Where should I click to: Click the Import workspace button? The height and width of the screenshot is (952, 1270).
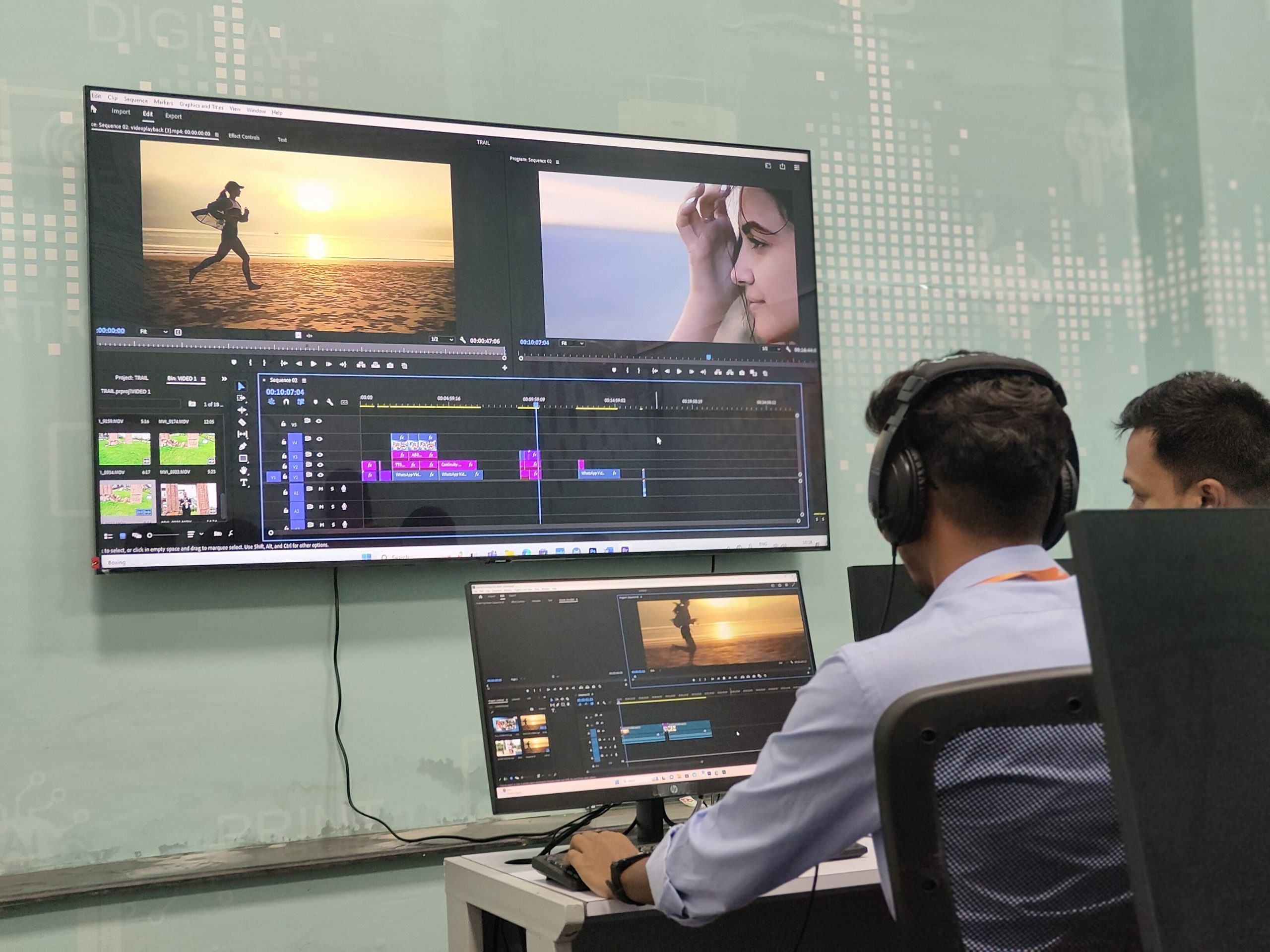click(121, 112)
